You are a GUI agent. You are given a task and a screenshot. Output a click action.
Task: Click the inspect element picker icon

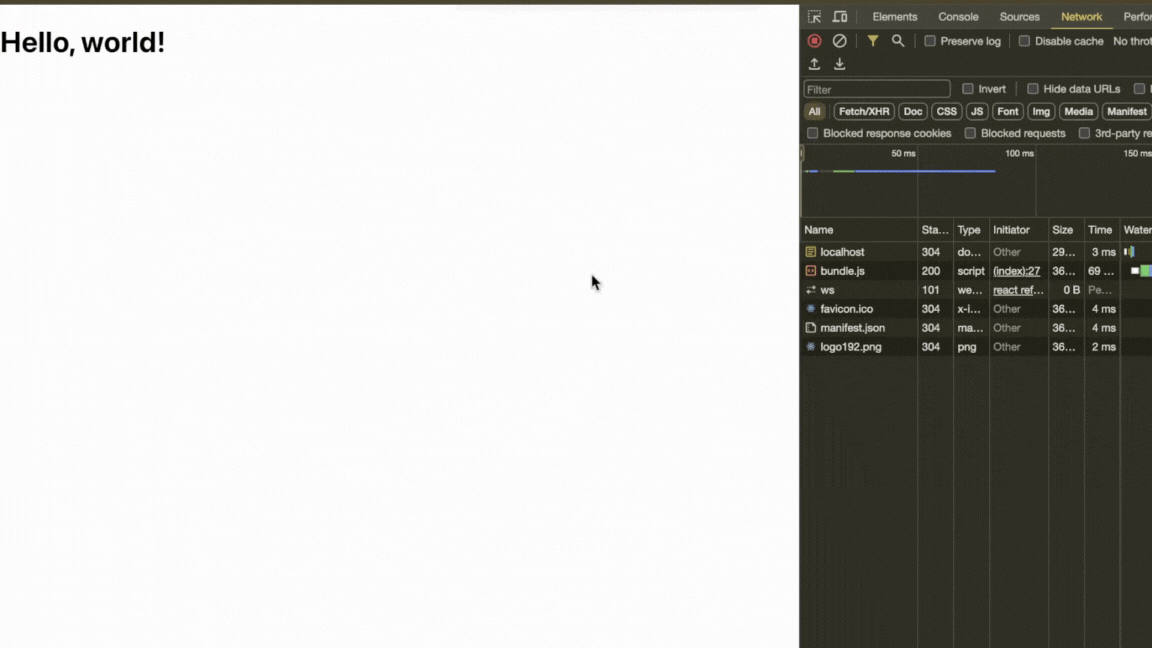pyautogui.click(x=814, y=16)
